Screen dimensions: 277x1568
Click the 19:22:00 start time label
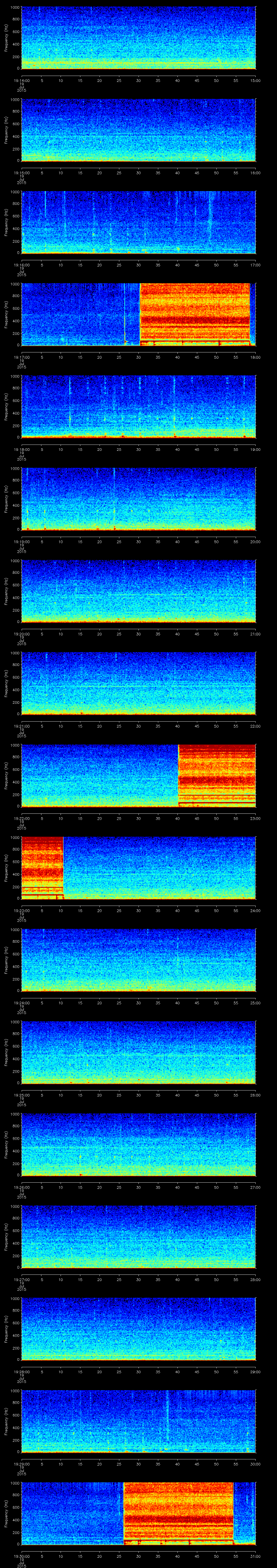(21, 818)
